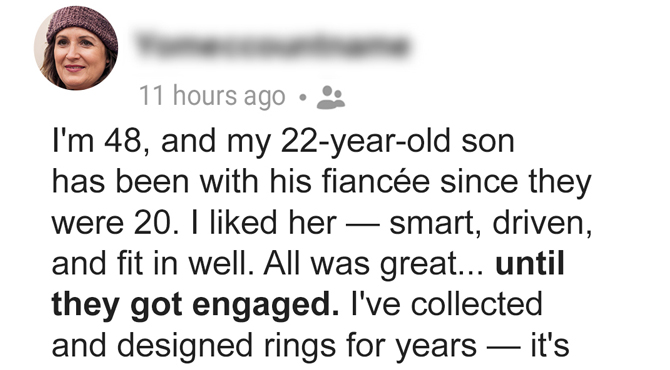Click the bold "they got engaged." text
The height and width of the screenshot is (370, 670).
195,306
